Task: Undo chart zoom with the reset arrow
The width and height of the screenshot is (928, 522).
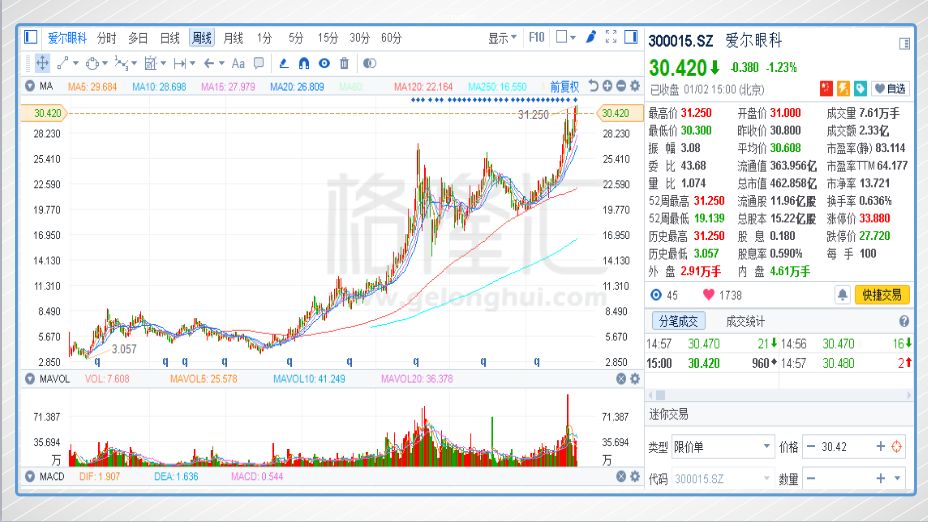Action: (x=593, y=86)
